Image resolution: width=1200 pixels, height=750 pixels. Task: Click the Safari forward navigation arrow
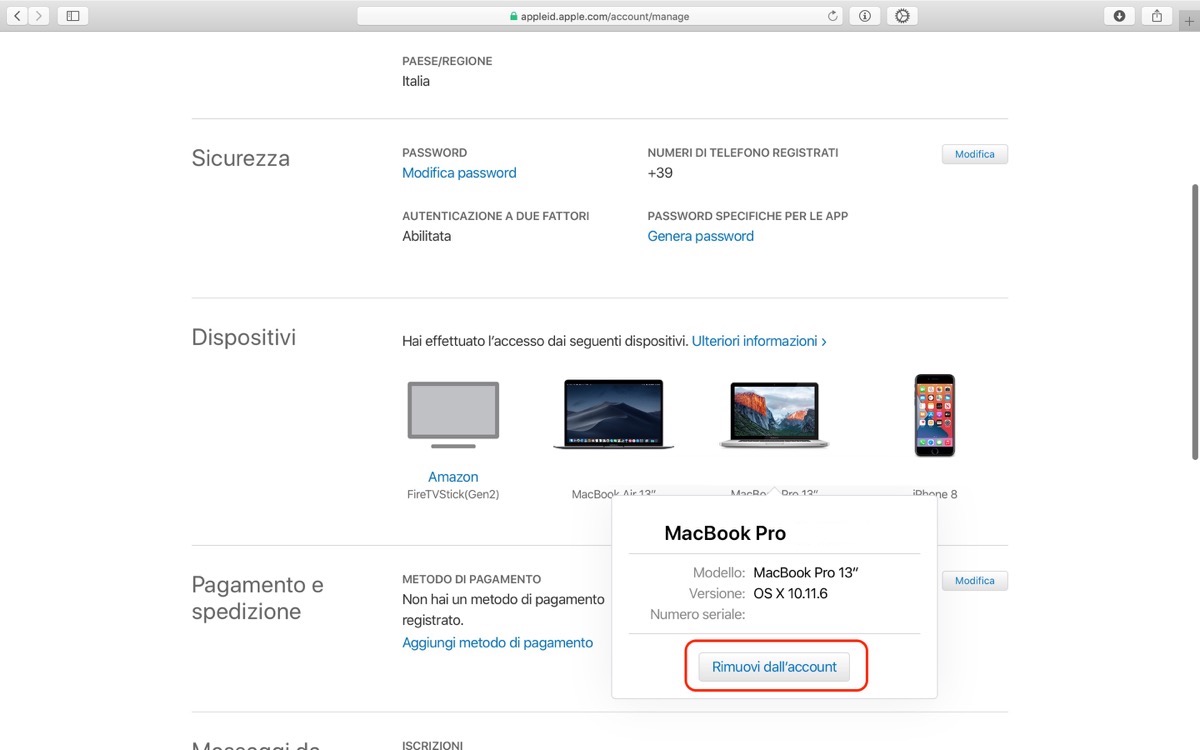(39, 16)
